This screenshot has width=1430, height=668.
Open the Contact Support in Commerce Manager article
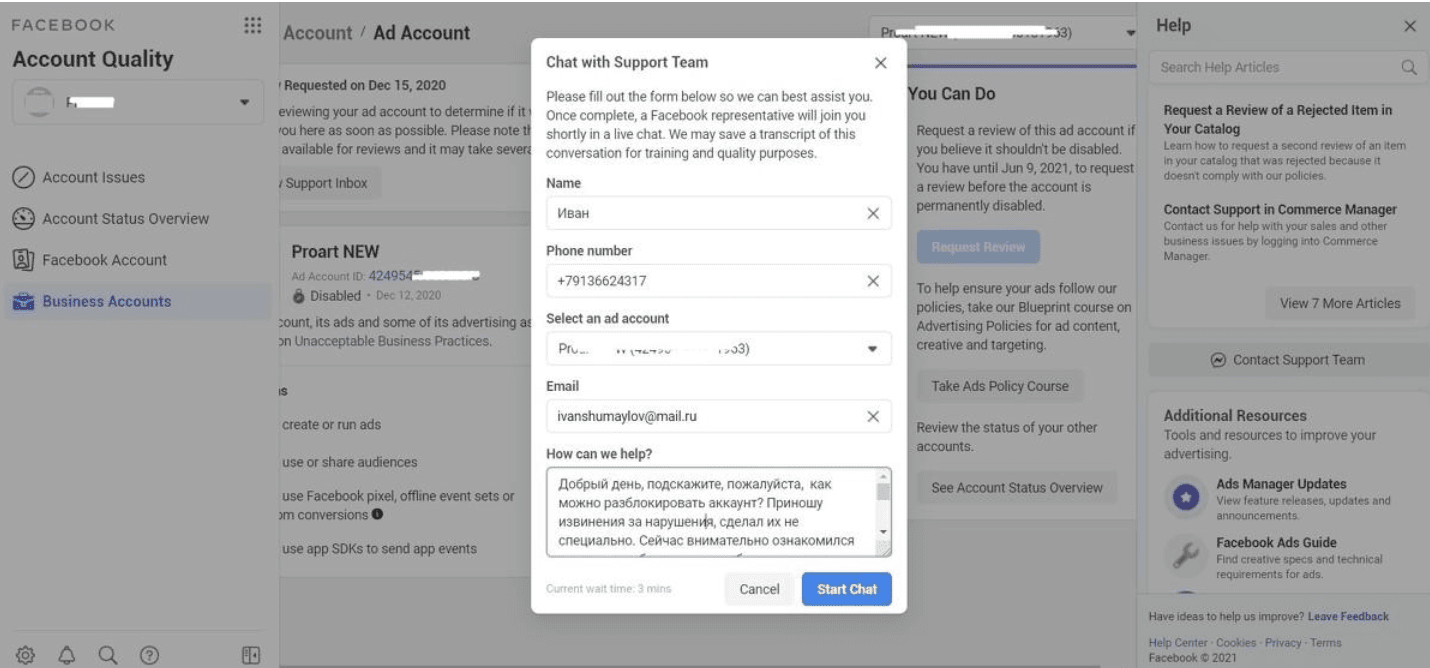[x=1280, y=209]
